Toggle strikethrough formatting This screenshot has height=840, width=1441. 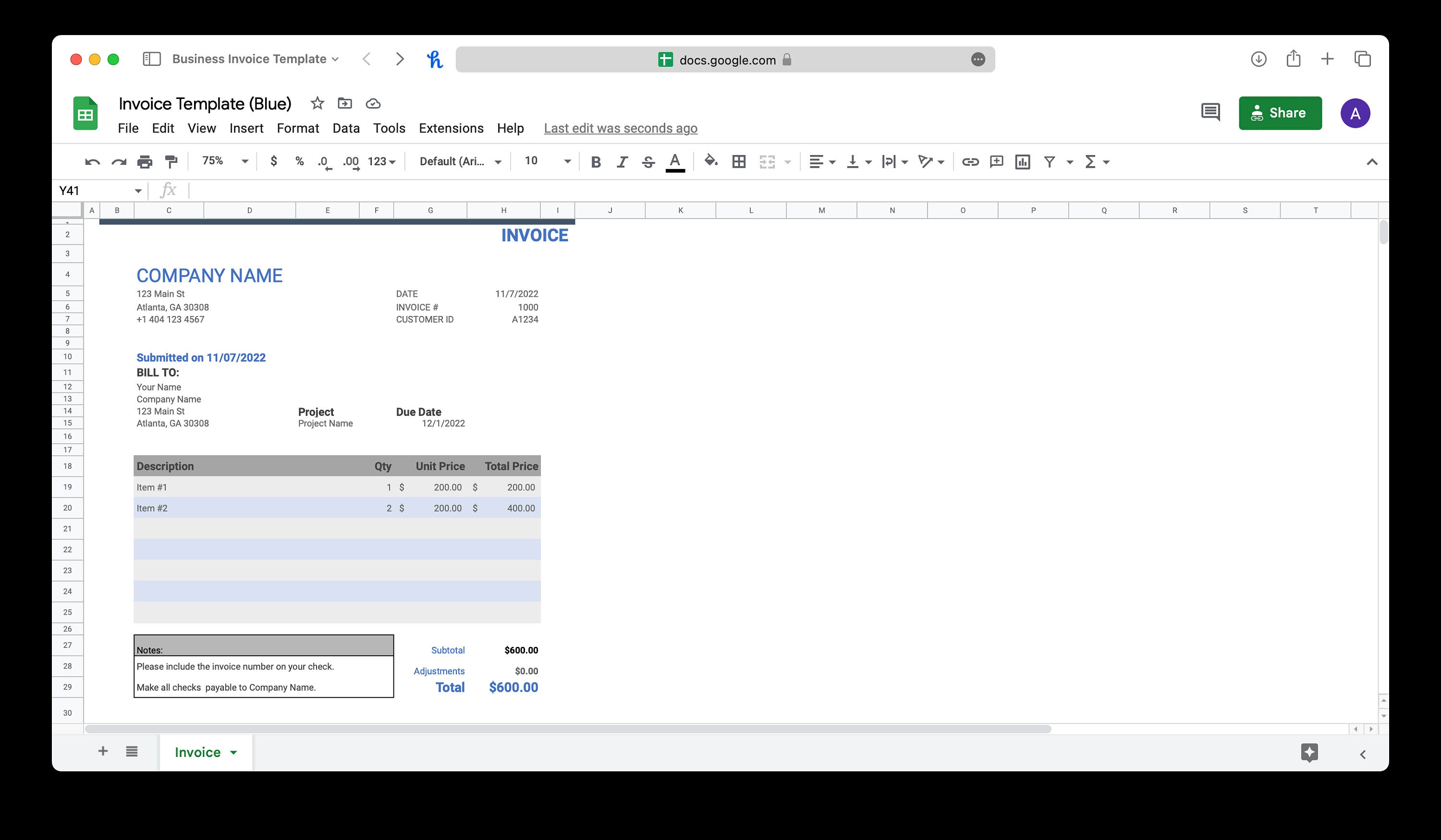point(648,161)
